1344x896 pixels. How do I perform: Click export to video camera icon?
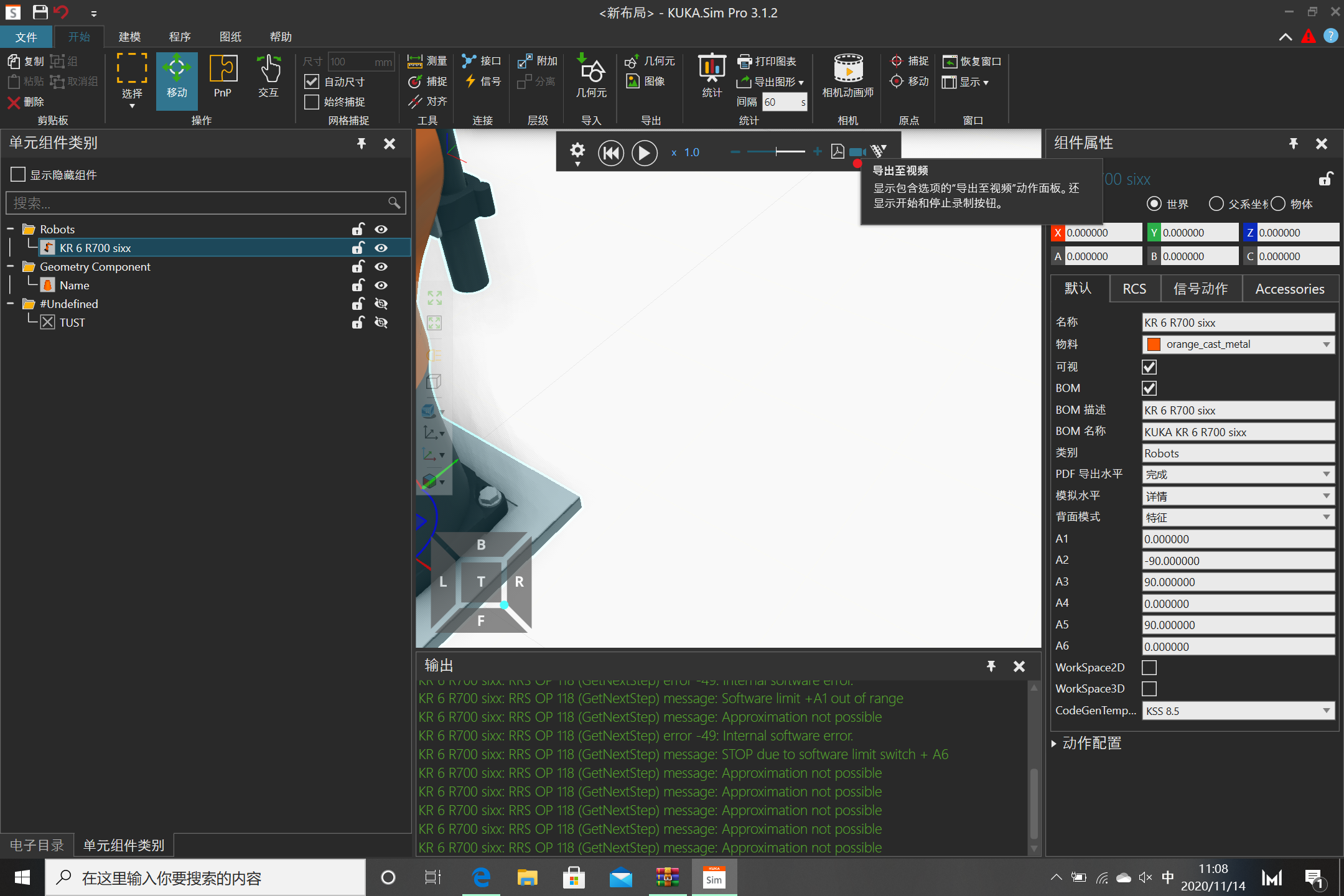[x=857, y=153]
